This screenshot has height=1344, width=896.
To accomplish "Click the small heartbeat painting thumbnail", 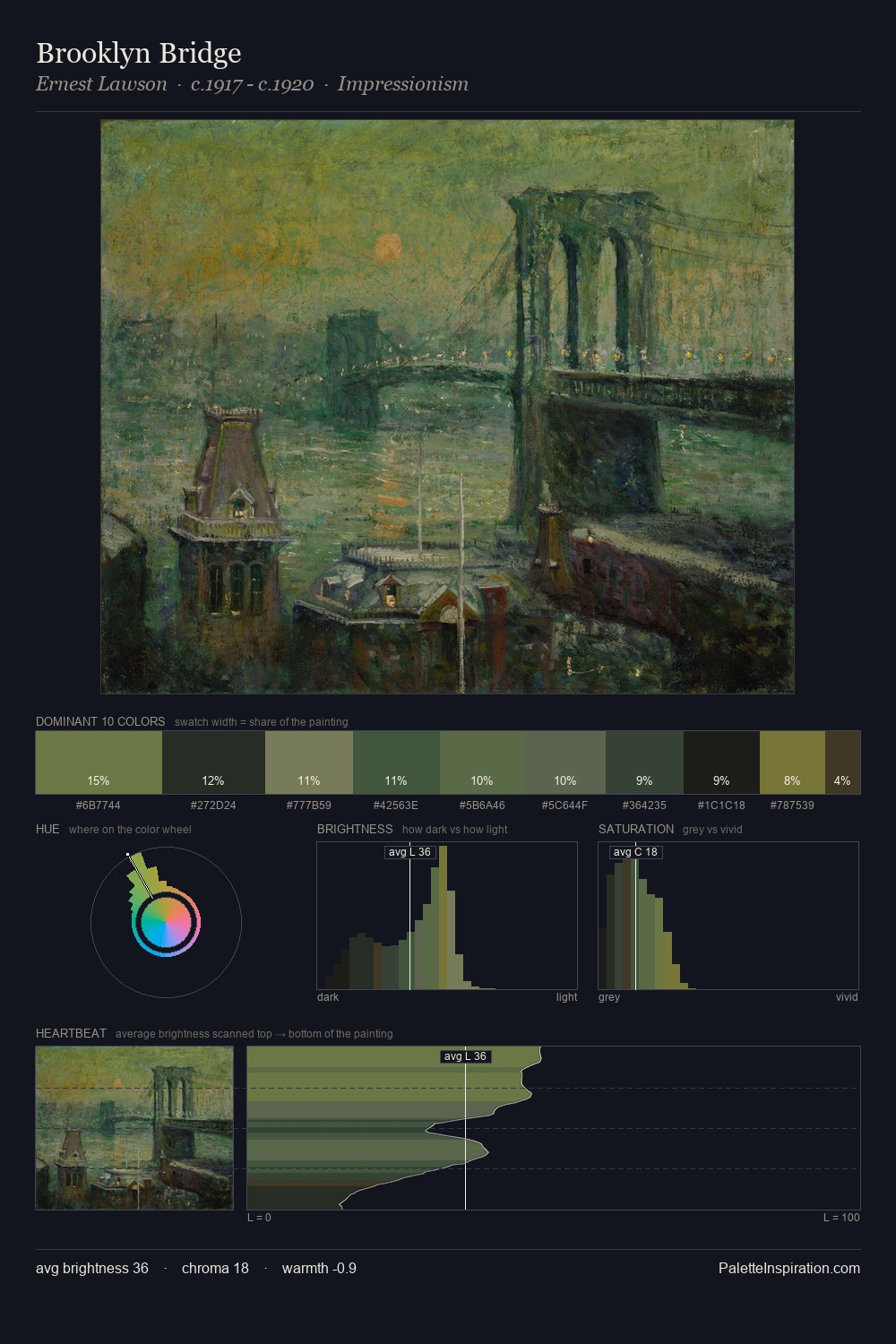I will pyautogui.click(x=134, y=1128).
